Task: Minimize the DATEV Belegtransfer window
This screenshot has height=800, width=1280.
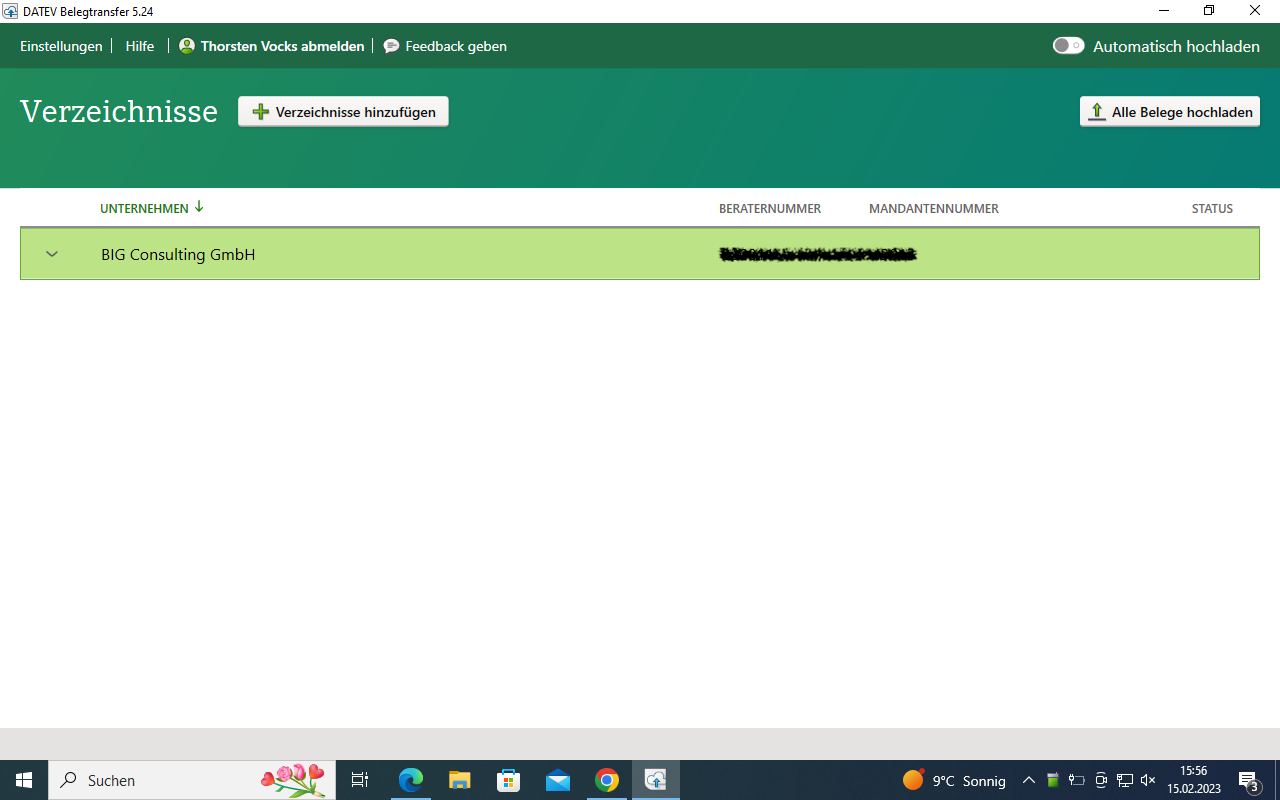Action: 1164,11
